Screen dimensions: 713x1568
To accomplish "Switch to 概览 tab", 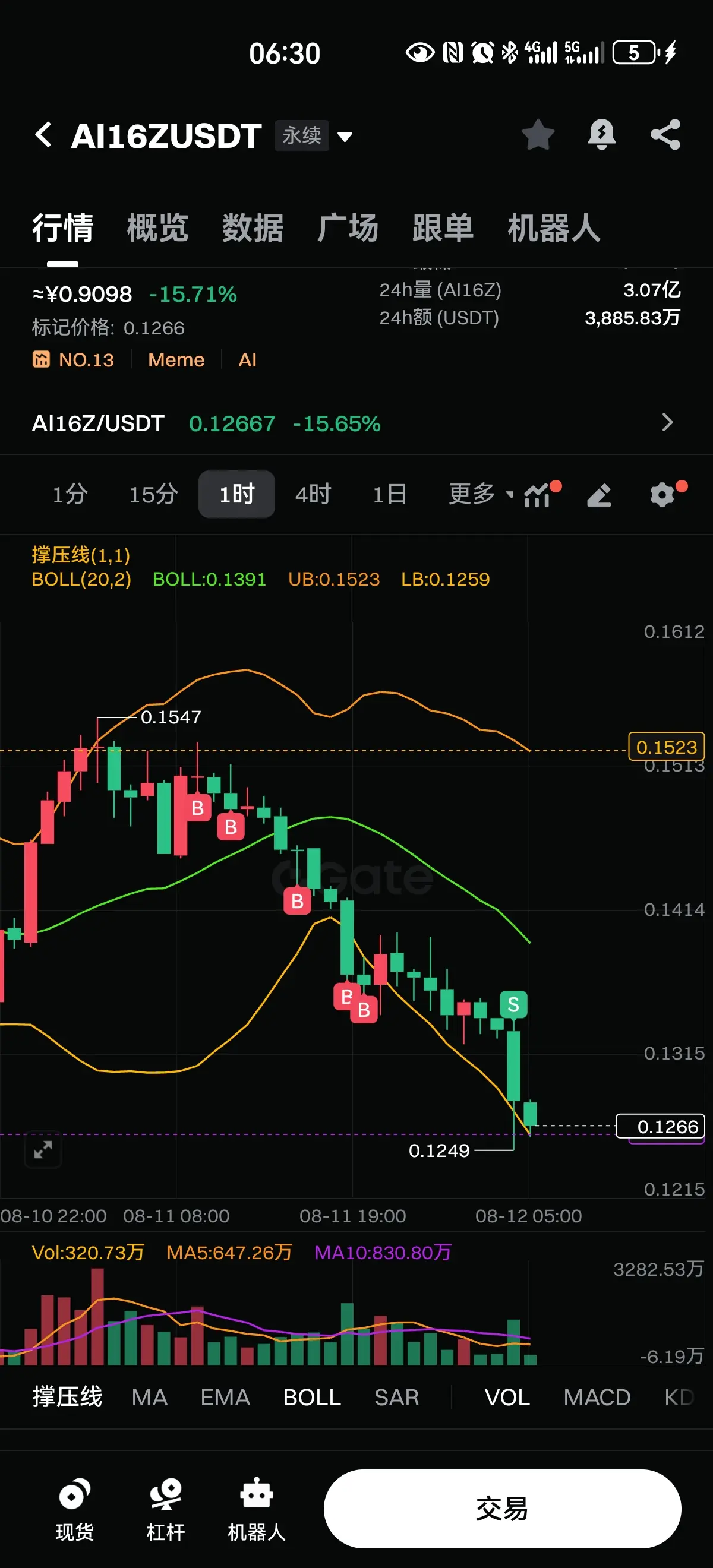I will (x=157, y=228).
